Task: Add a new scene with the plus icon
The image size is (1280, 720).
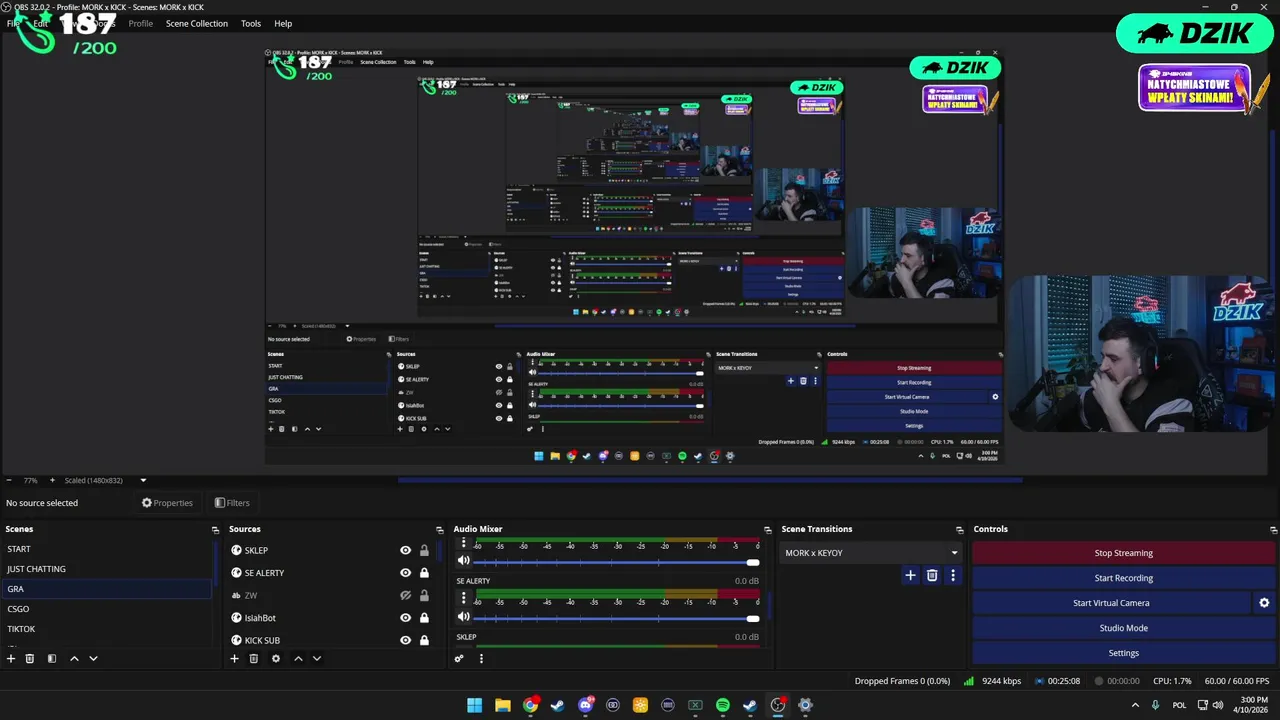Action: [x=11, y=658]
